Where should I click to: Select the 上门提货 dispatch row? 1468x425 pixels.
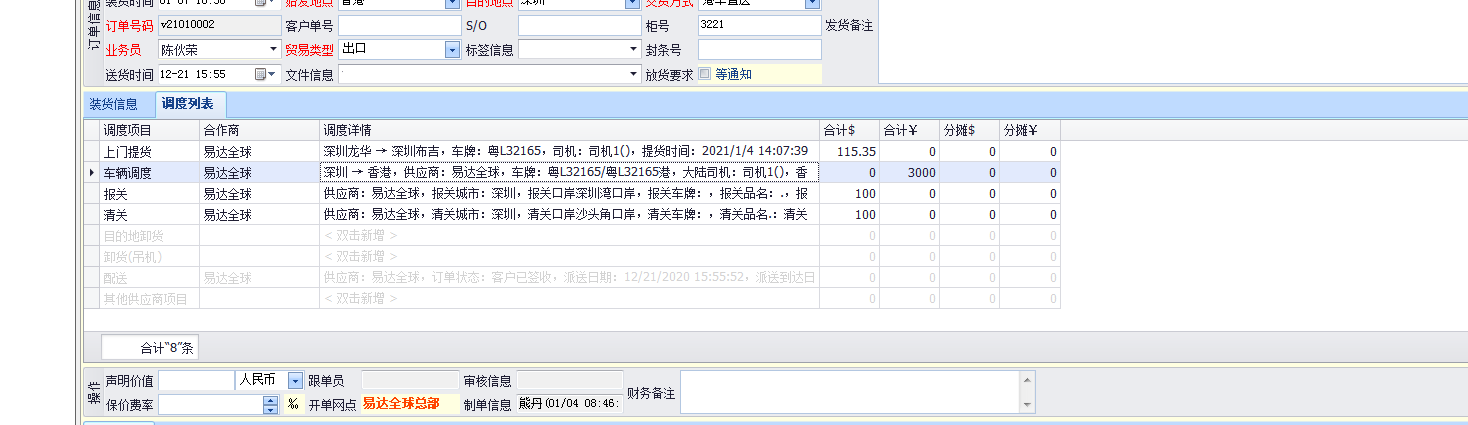pos(135,152)
